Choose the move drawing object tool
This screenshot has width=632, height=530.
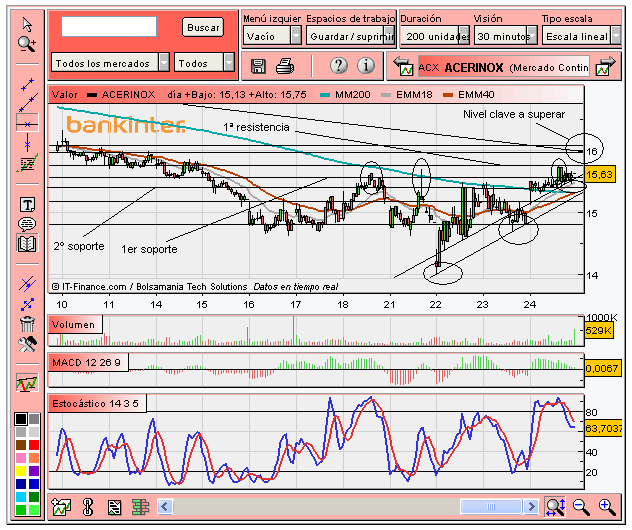pos(27,304)
